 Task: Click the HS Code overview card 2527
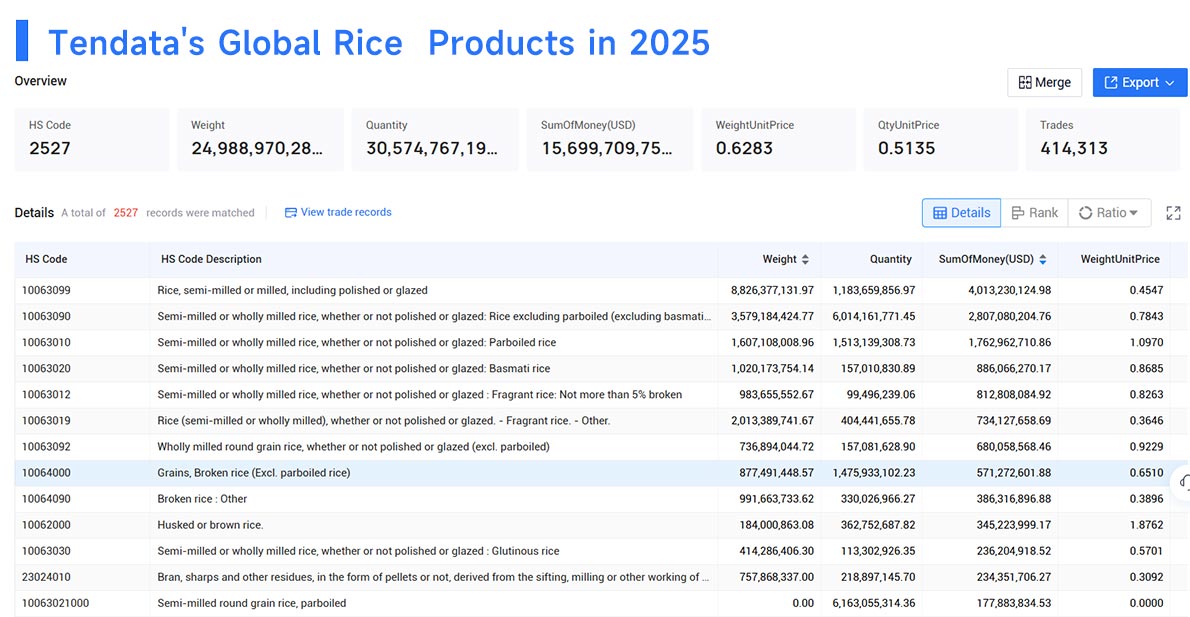point(91,139)
